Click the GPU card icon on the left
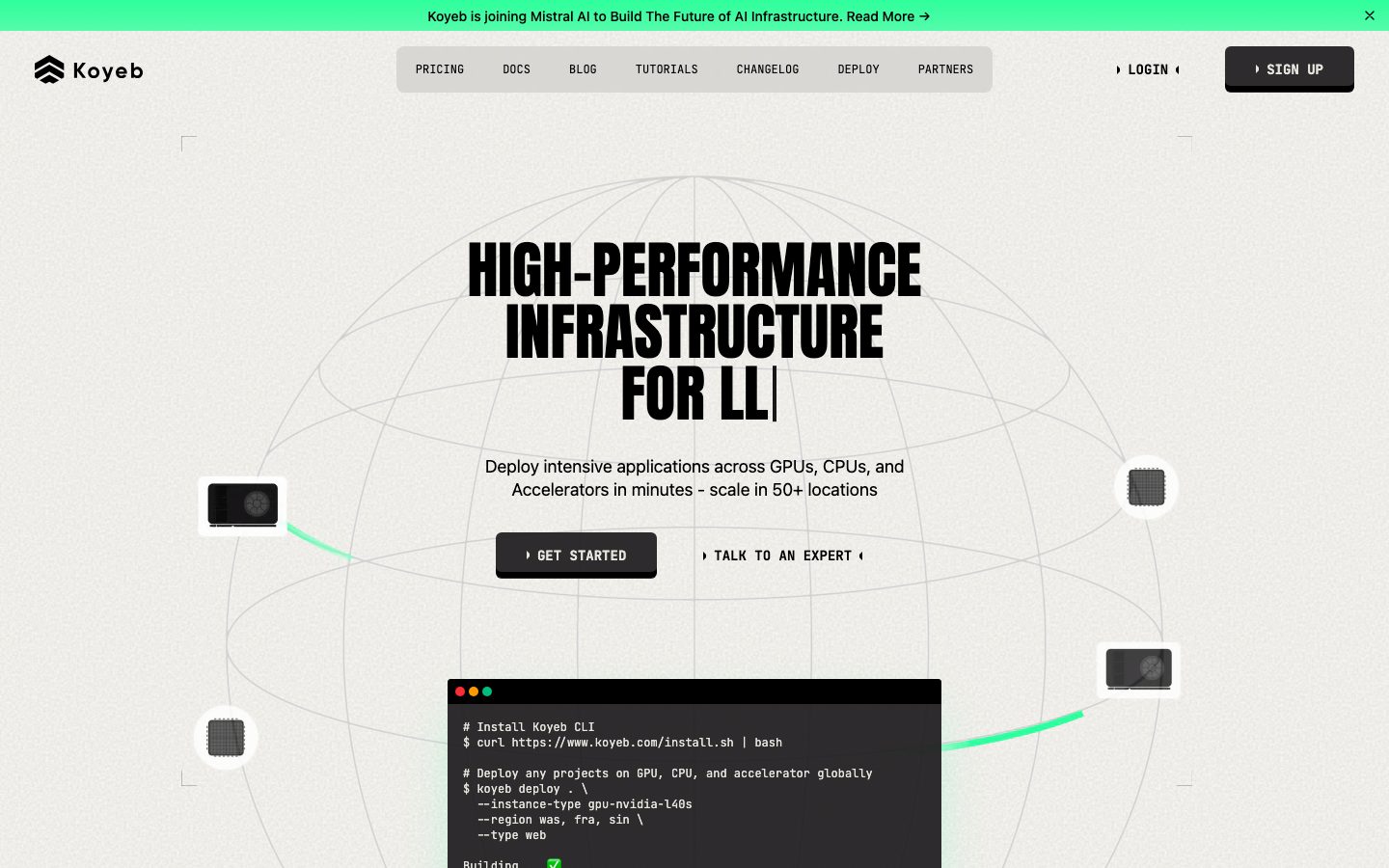1389x868 pixels. [242, 505]
